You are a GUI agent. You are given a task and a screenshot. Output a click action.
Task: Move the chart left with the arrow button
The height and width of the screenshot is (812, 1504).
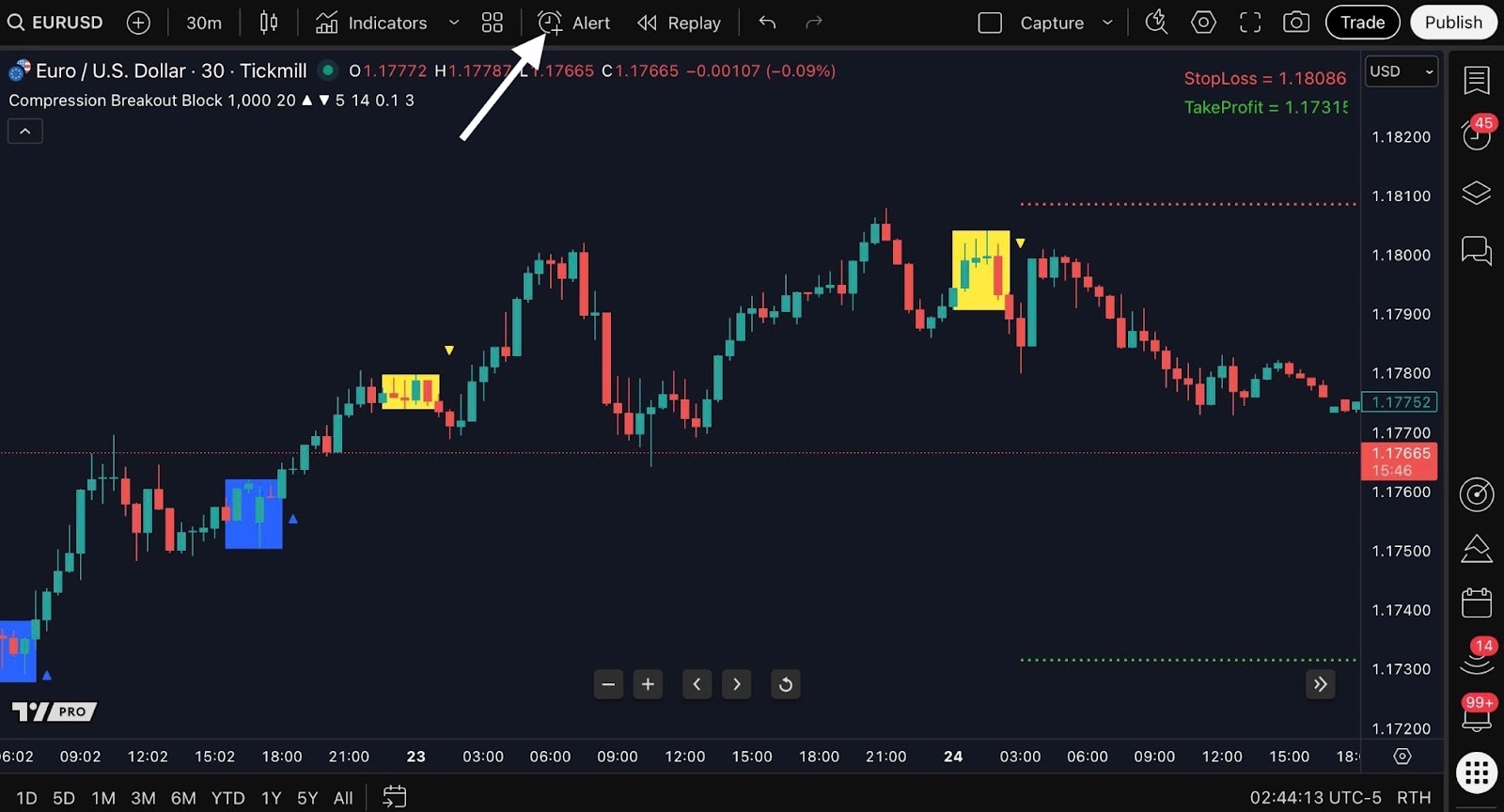[x=697, y=684]
